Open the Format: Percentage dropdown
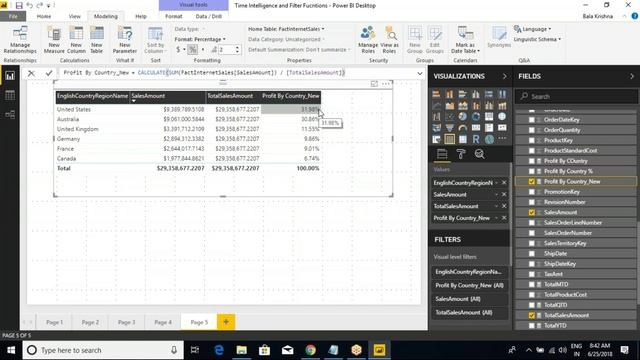Viewport: 640px width, 360px height. tap(200, 39)
